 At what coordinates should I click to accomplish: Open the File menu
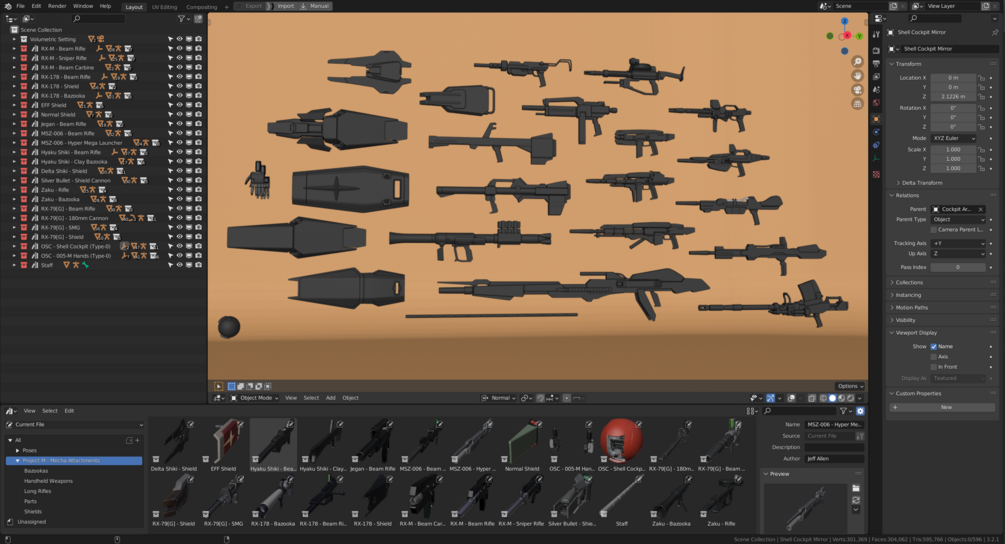click(x=21, y=6)
